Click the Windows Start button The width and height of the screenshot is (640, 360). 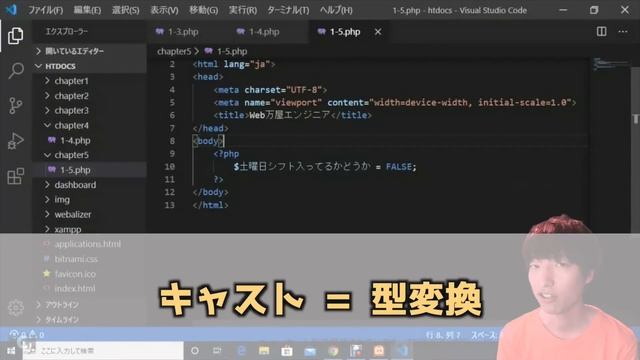click(11, 351)
